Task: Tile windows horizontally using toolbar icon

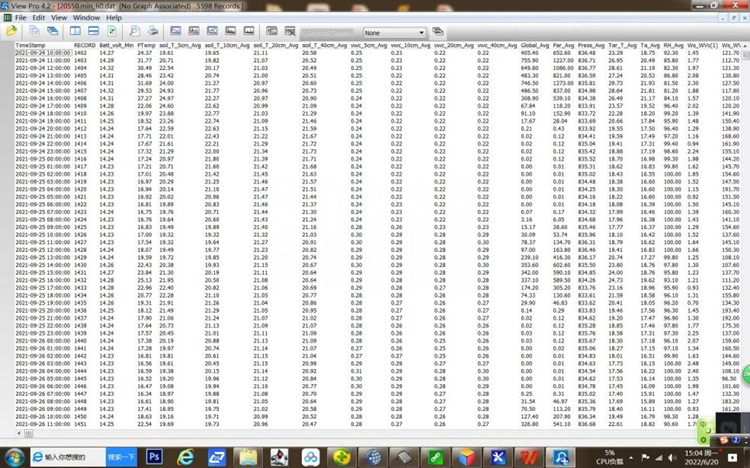Action: pyautogui.click(x=93, y=31)
